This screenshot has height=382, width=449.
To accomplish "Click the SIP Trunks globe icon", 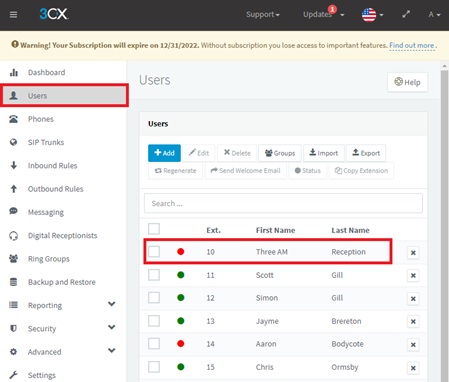I will (x=13, y=142).
